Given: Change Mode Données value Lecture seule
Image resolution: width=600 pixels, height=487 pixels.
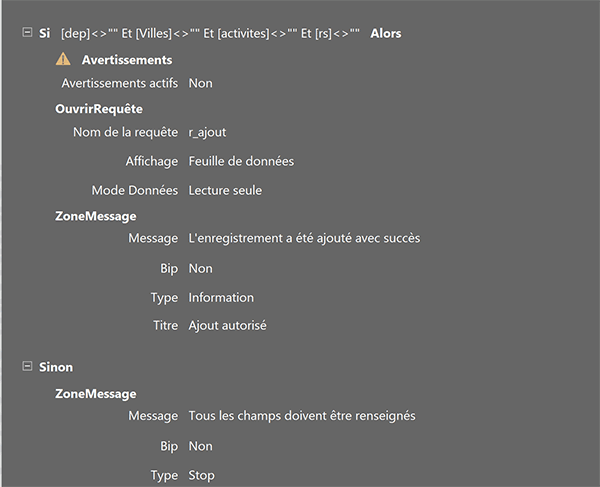Looking at the screenshot, I should coord(225,191).
